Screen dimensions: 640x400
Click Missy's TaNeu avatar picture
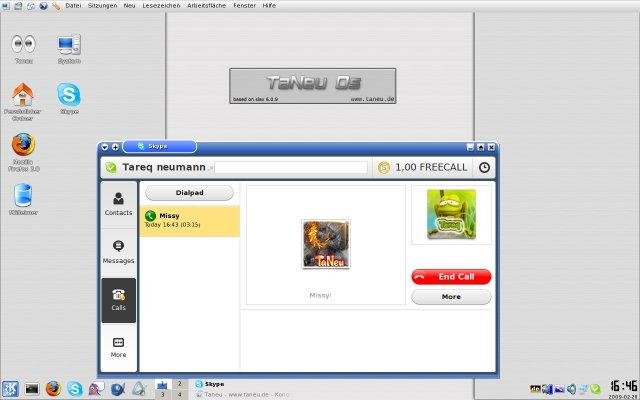coord(326,244)
